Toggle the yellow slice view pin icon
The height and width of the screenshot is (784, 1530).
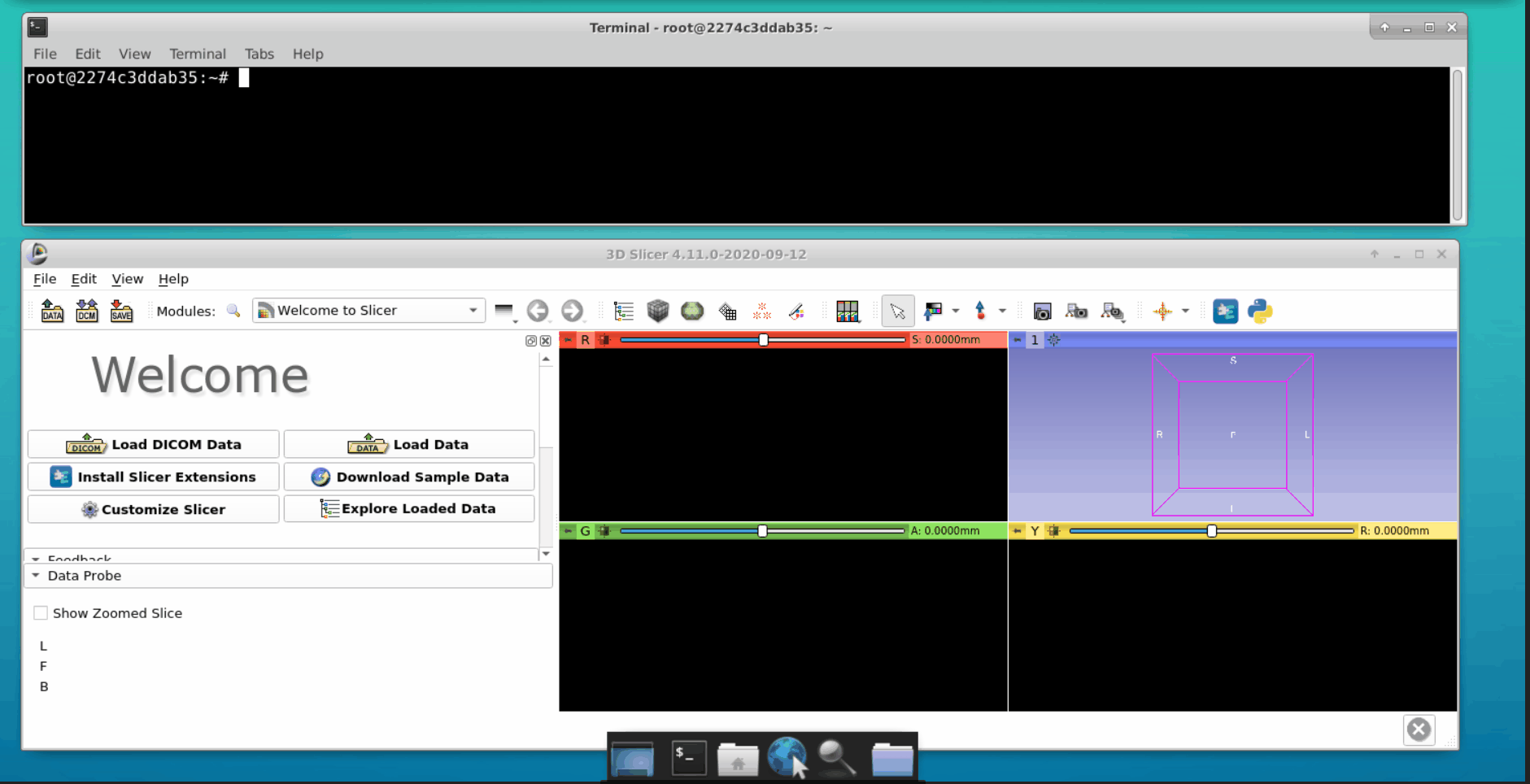[x=1018, y=531]
